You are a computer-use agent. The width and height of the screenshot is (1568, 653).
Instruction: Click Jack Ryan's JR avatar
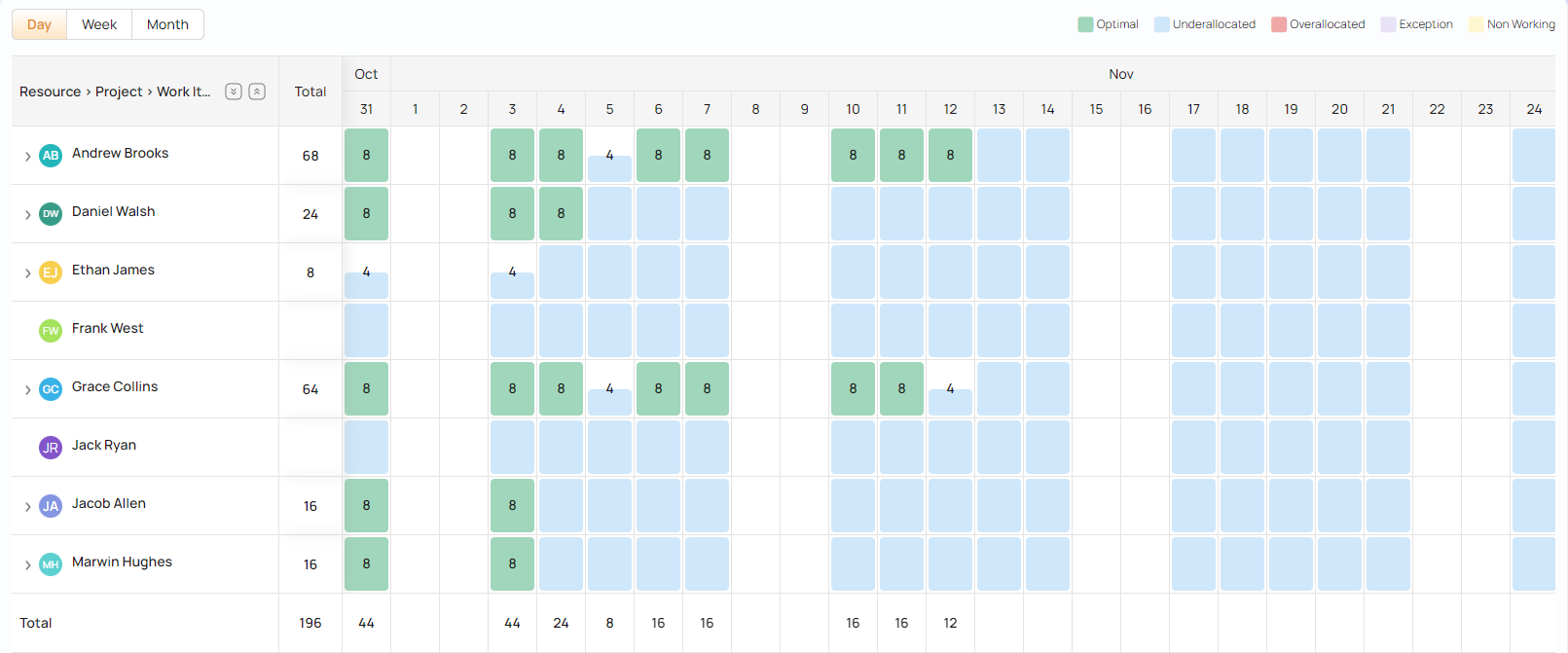[x=51, y=448]
